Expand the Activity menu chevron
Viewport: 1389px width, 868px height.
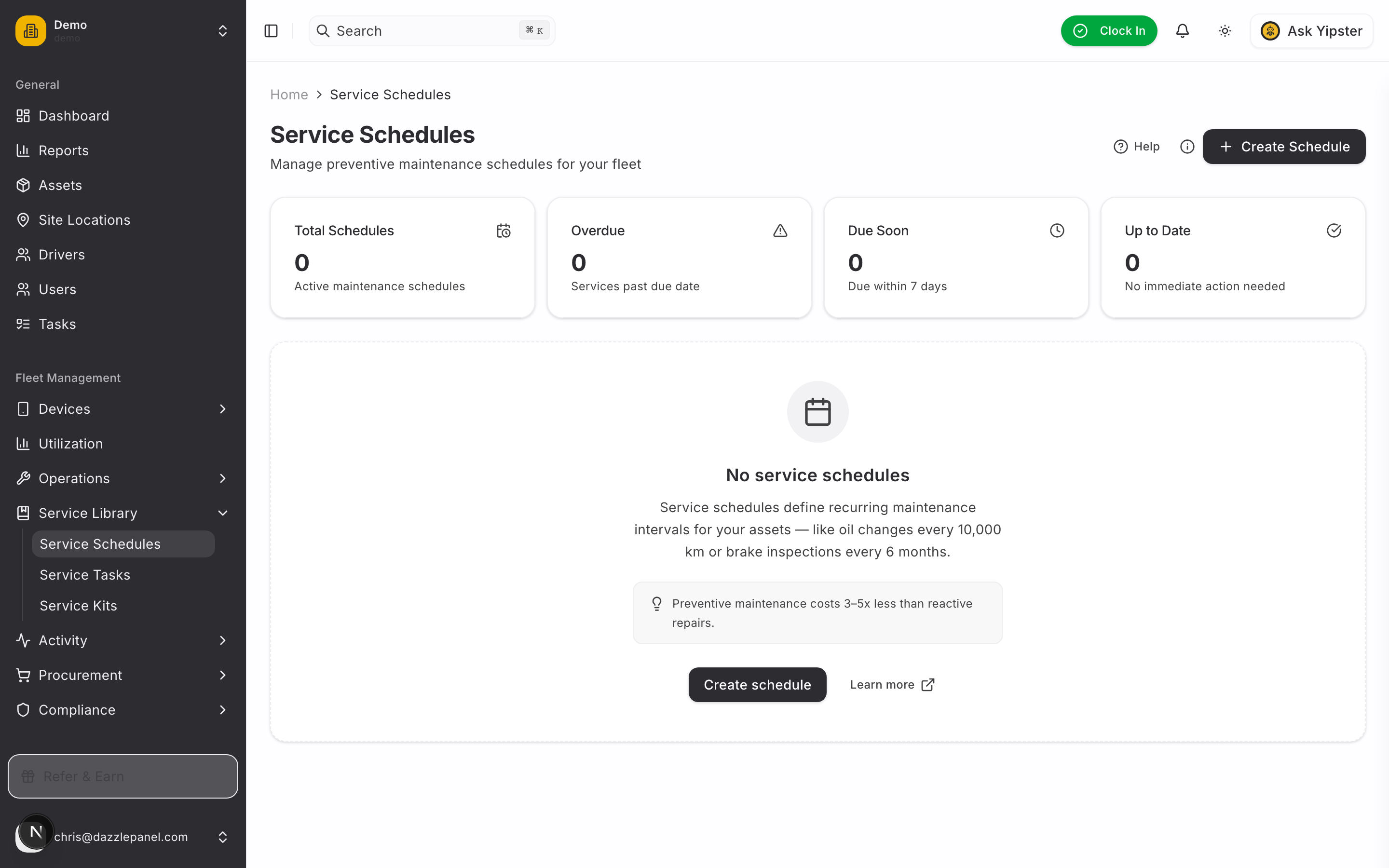223,641
